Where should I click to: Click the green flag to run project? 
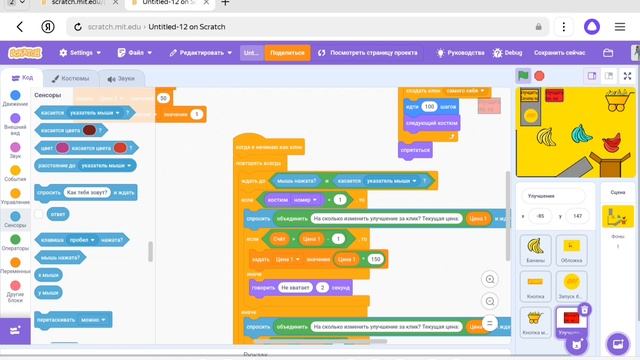pos(523,76)
